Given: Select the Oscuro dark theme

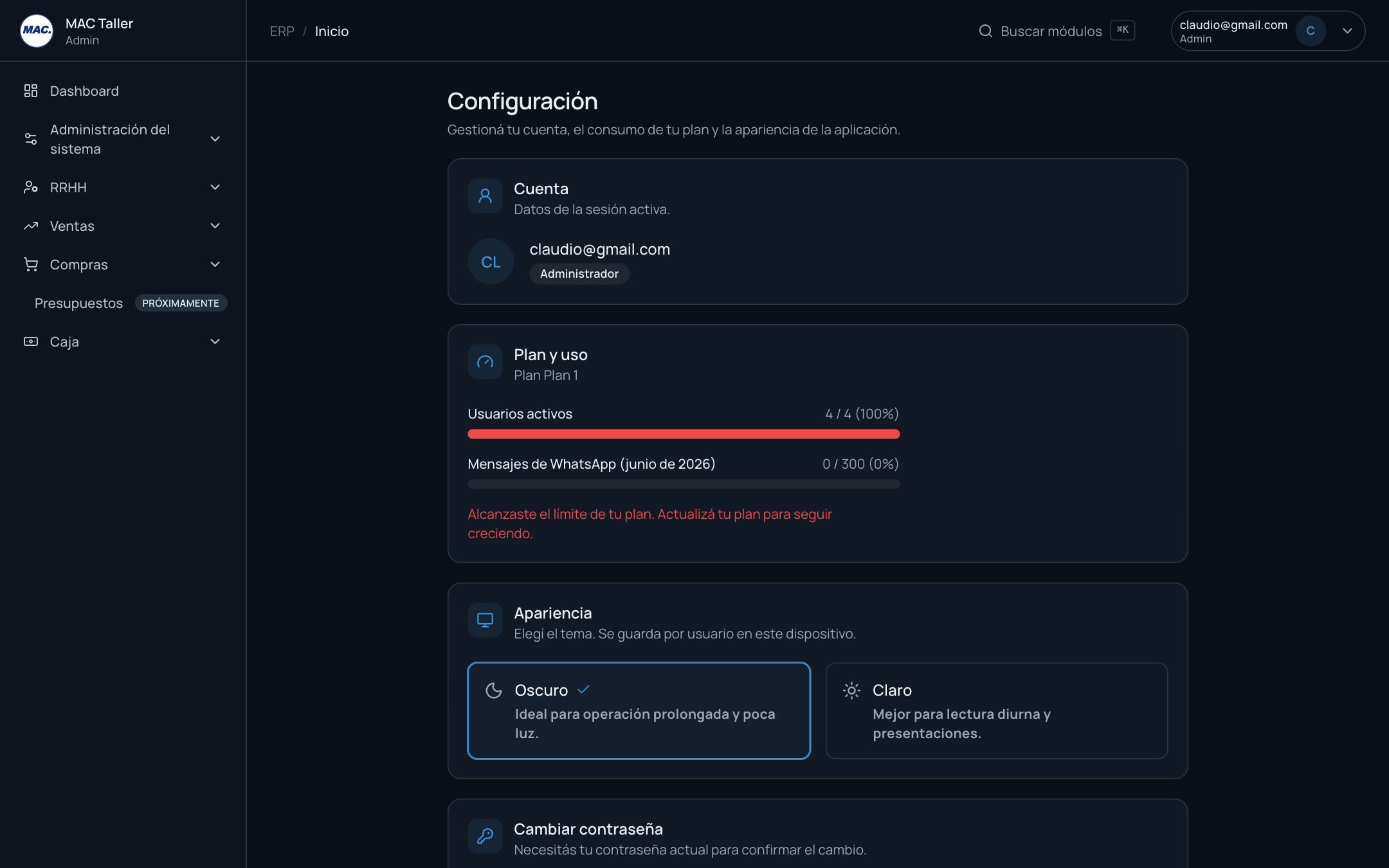Looking at the screenshot, I should [x=639, y=710].
